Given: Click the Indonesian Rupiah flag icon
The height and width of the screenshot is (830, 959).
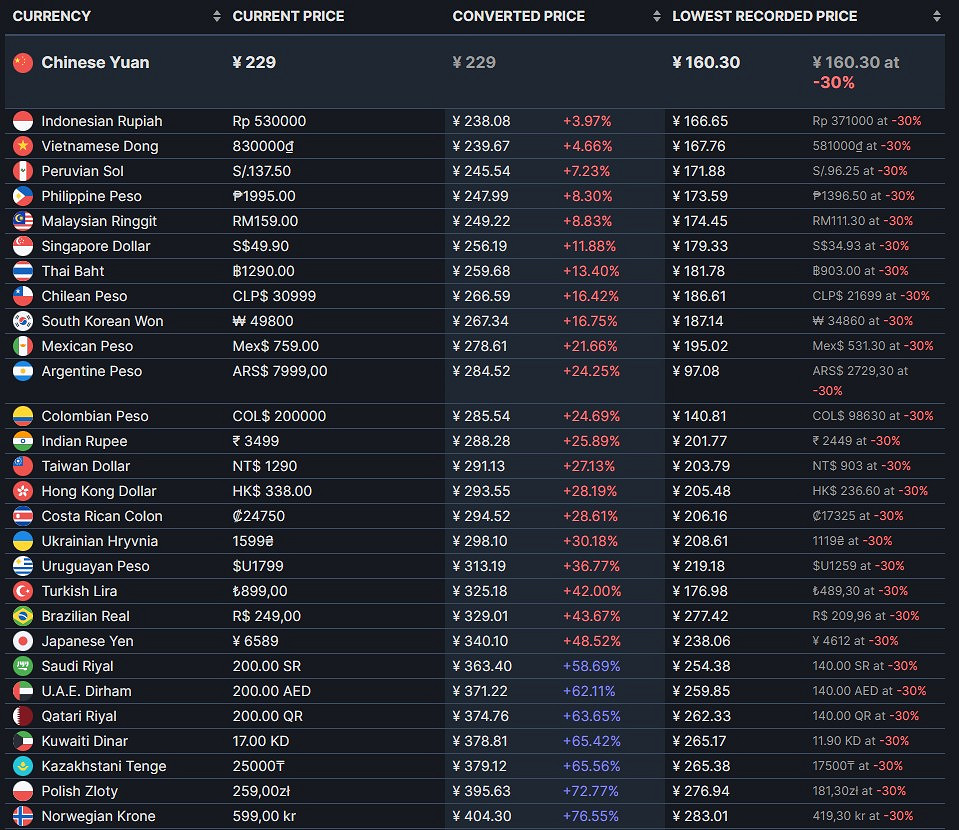Looking at the screenshot, I should [23, 121].
